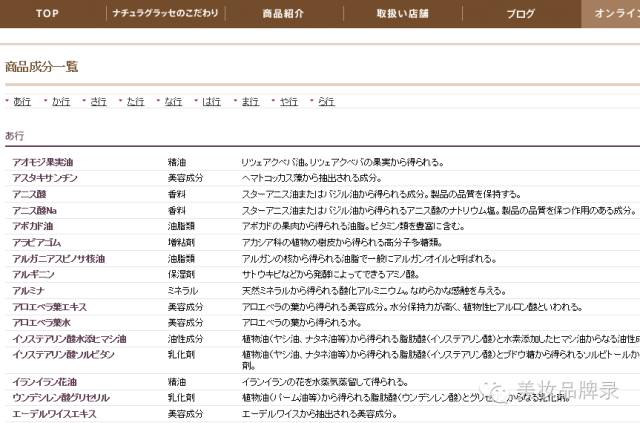Click the アスタキサンチン ingredient name
Image resolution: width=640 pixels, height=423 pixels.
click(x=45, y=178)
